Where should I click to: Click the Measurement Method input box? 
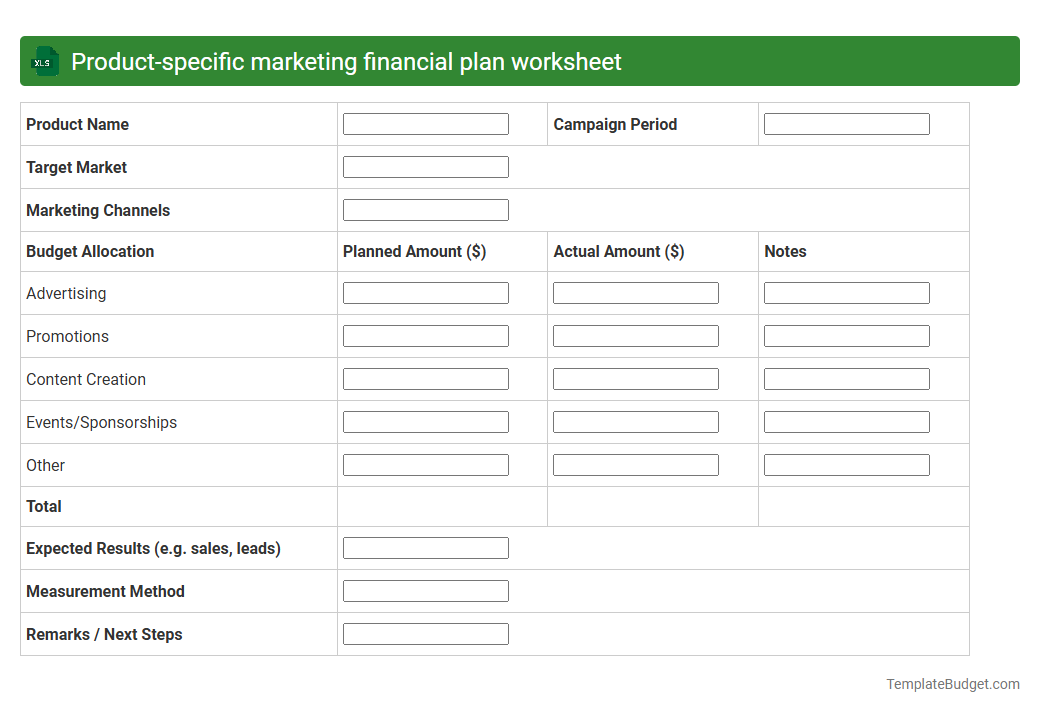pos(425,590)
